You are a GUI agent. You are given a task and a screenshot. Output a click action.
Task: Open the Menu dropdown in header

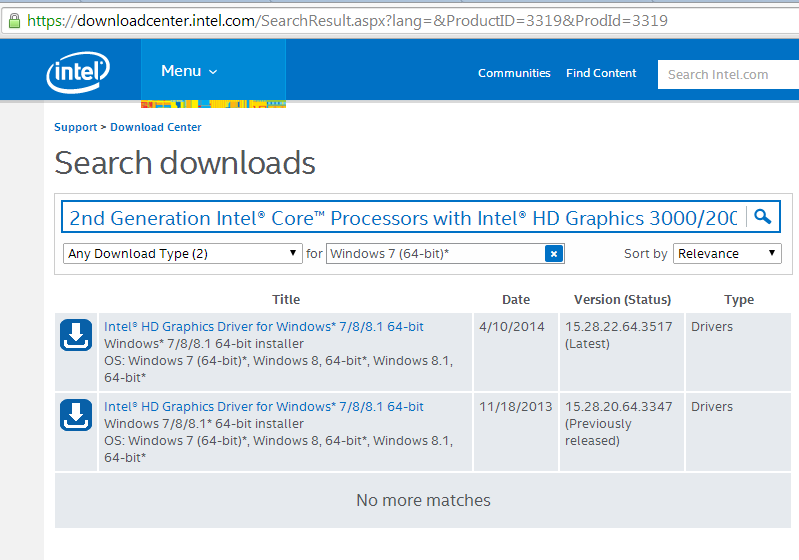click(x=189, y=71)
